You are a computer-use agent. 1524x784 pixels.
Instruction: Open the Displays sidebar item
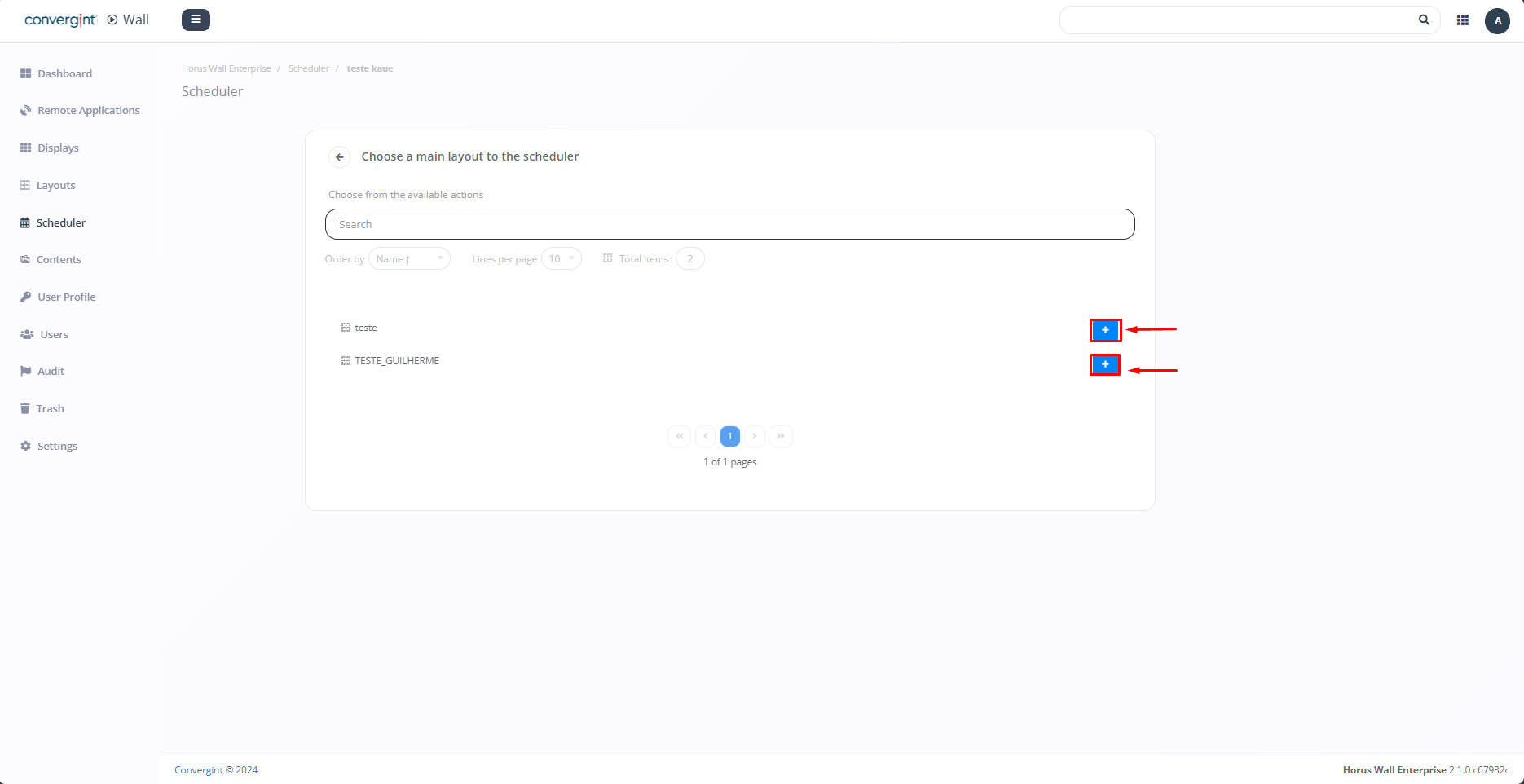coord(58,148)
